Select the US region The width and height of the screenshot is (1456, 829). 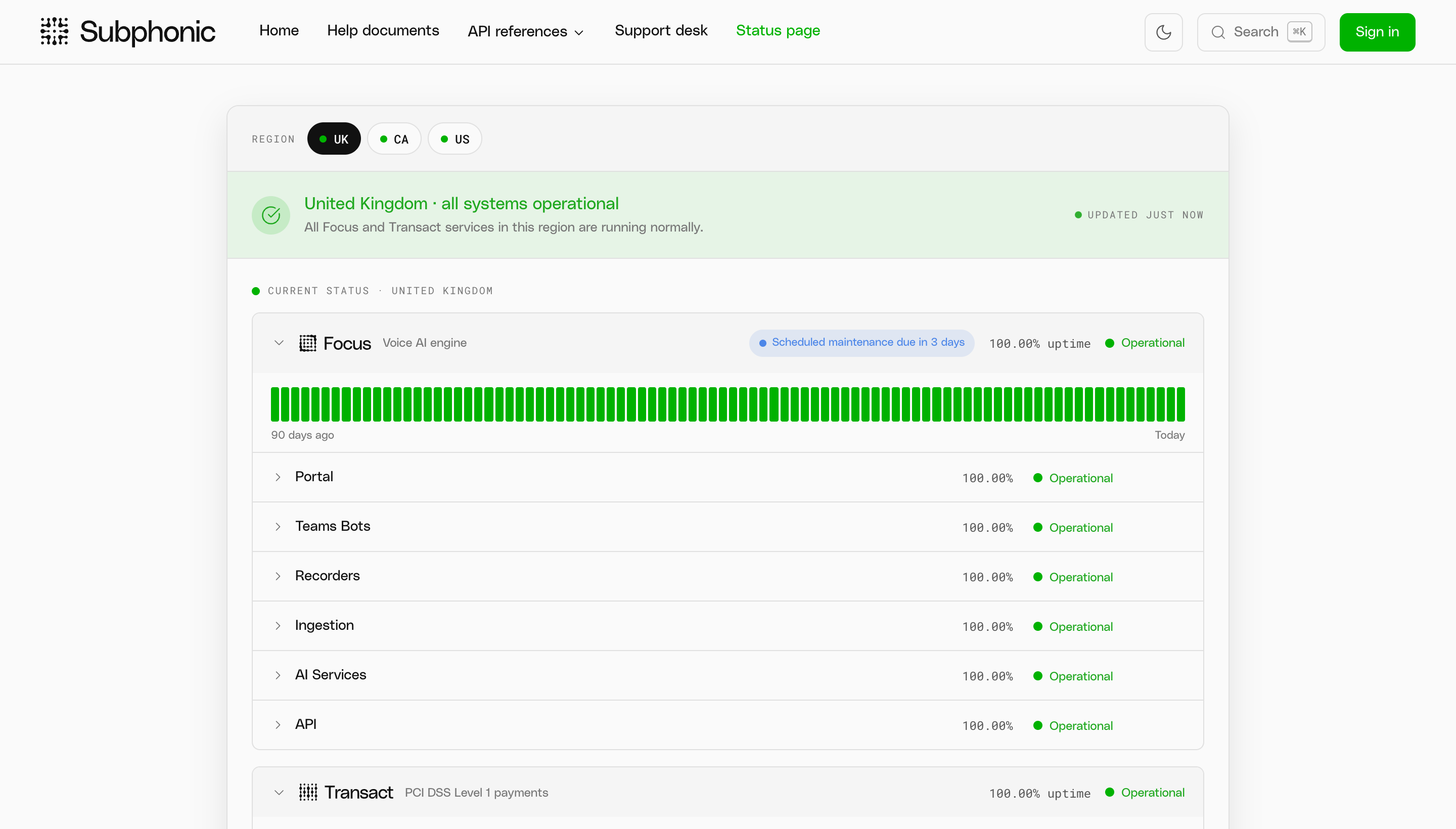[455, 139]
